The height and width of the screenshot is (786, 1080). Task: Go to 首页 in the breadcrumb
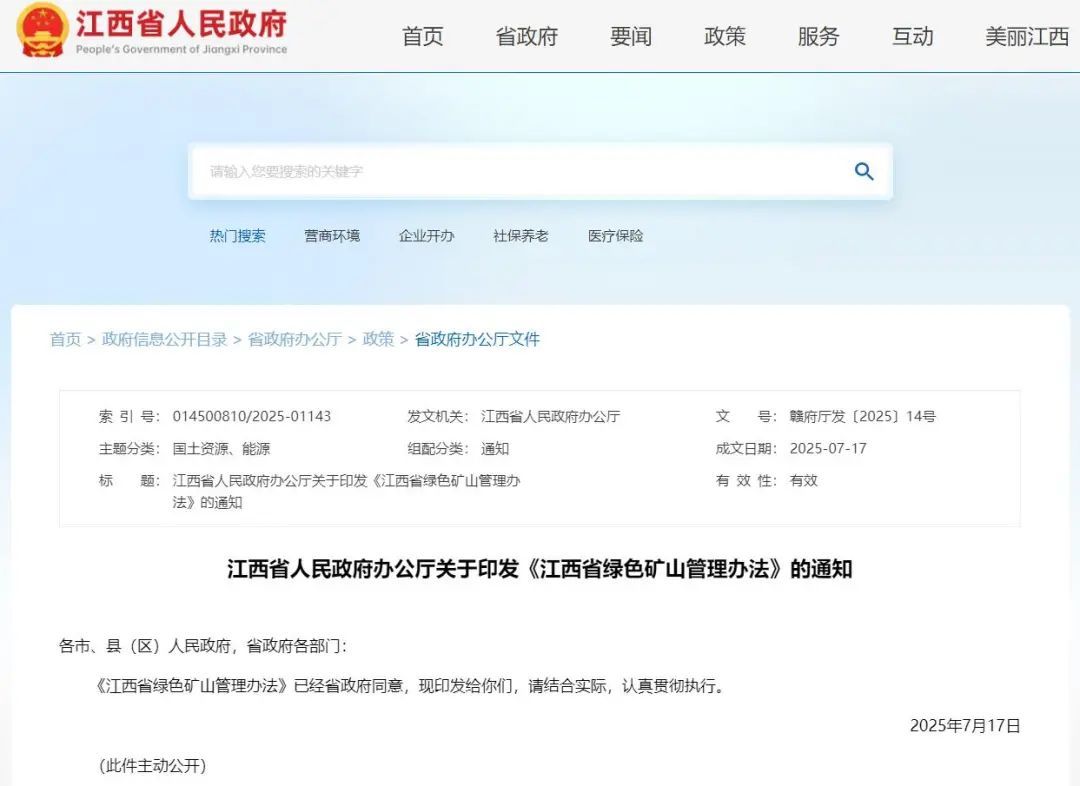click(65, 339)
